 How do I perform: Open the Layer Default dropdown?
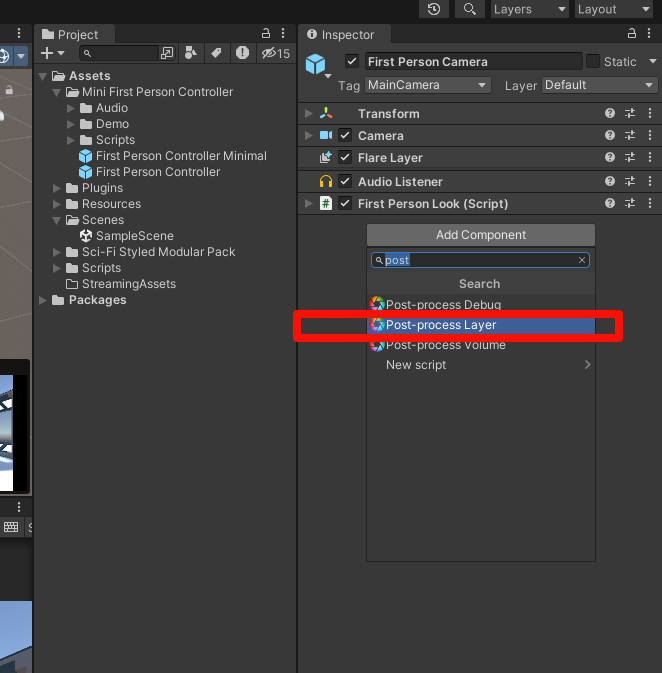600,85
